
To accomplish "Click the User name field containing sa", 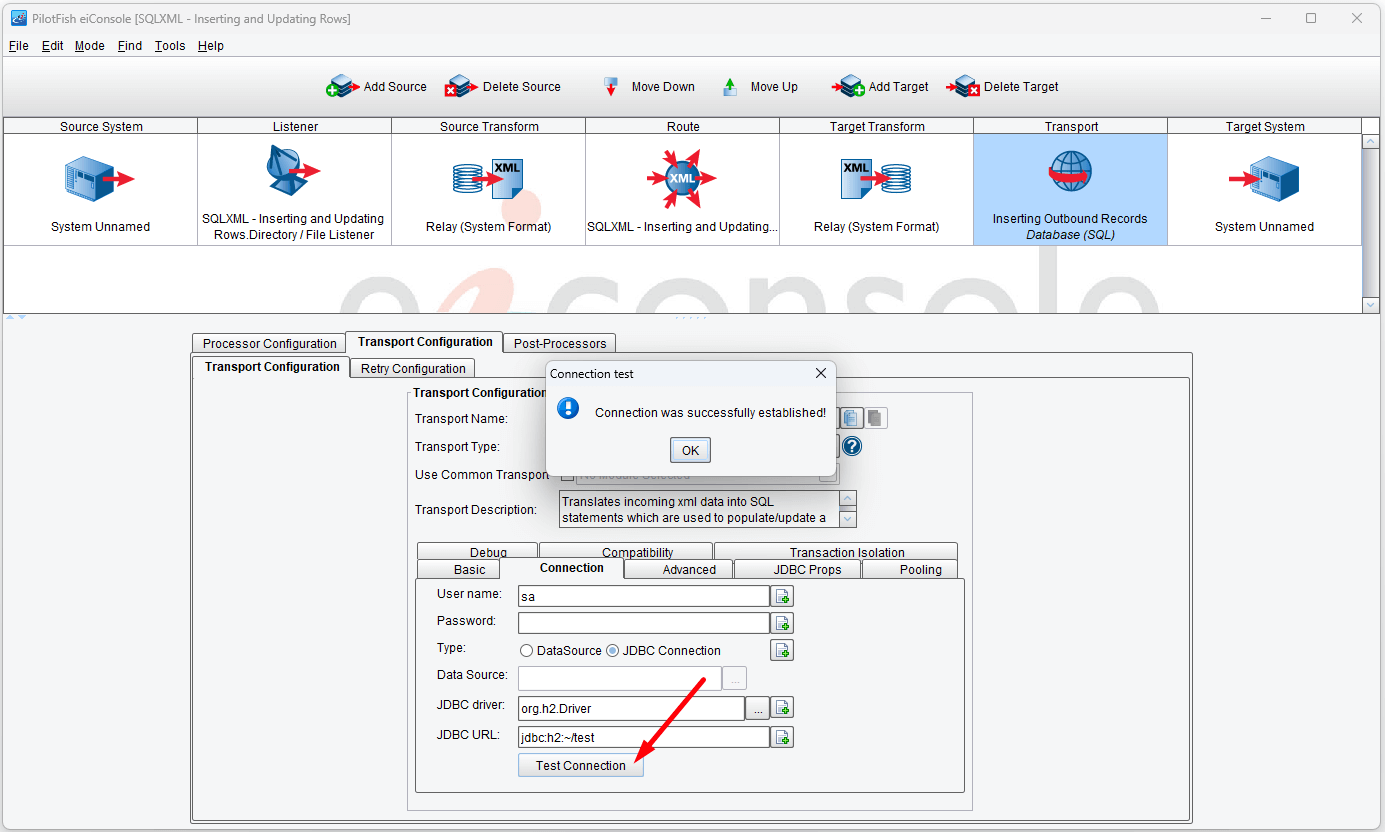I will (x=643, y=596).
